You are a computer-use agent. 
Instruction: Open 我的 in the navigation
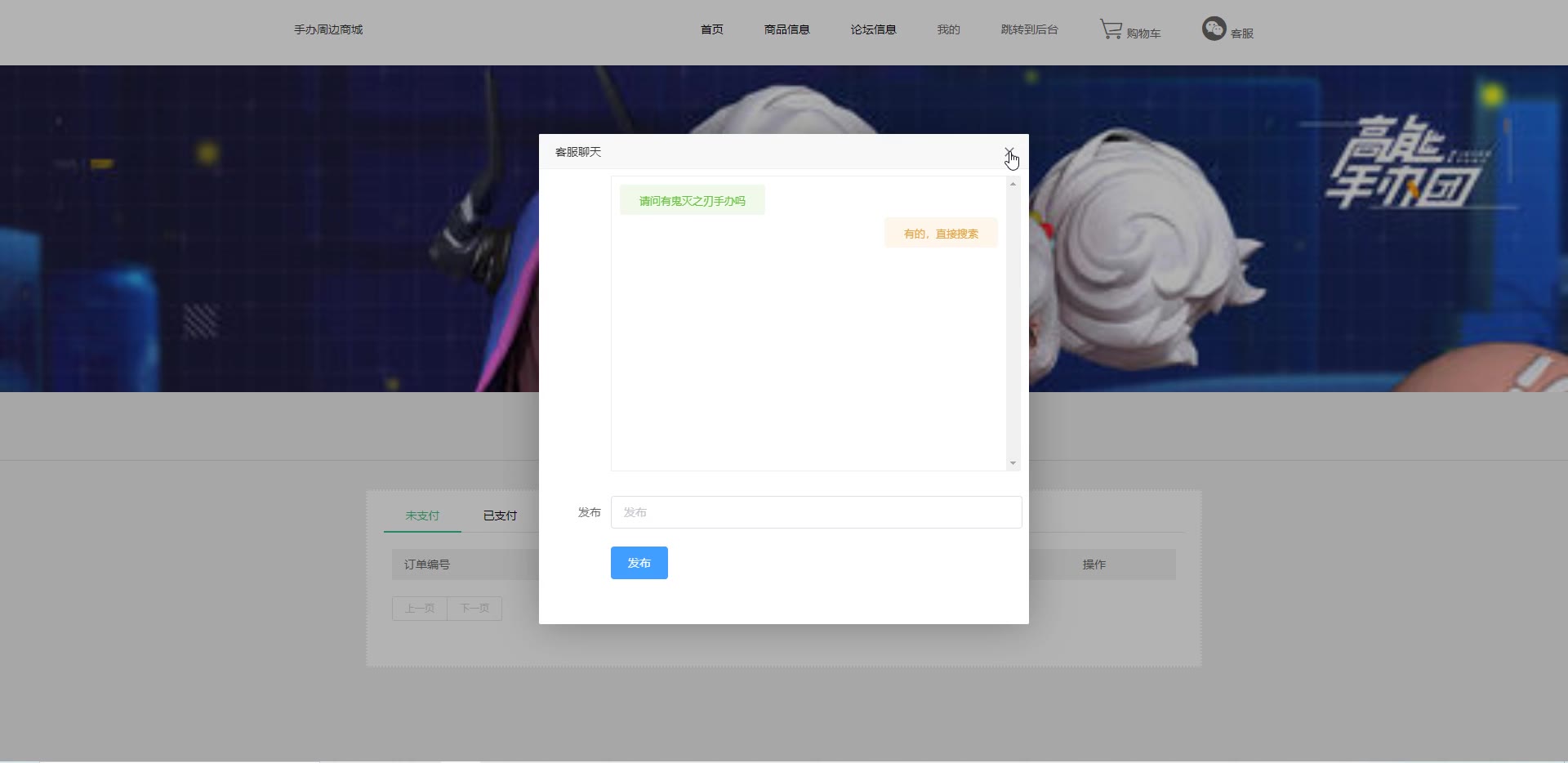(x=948, y=29)
